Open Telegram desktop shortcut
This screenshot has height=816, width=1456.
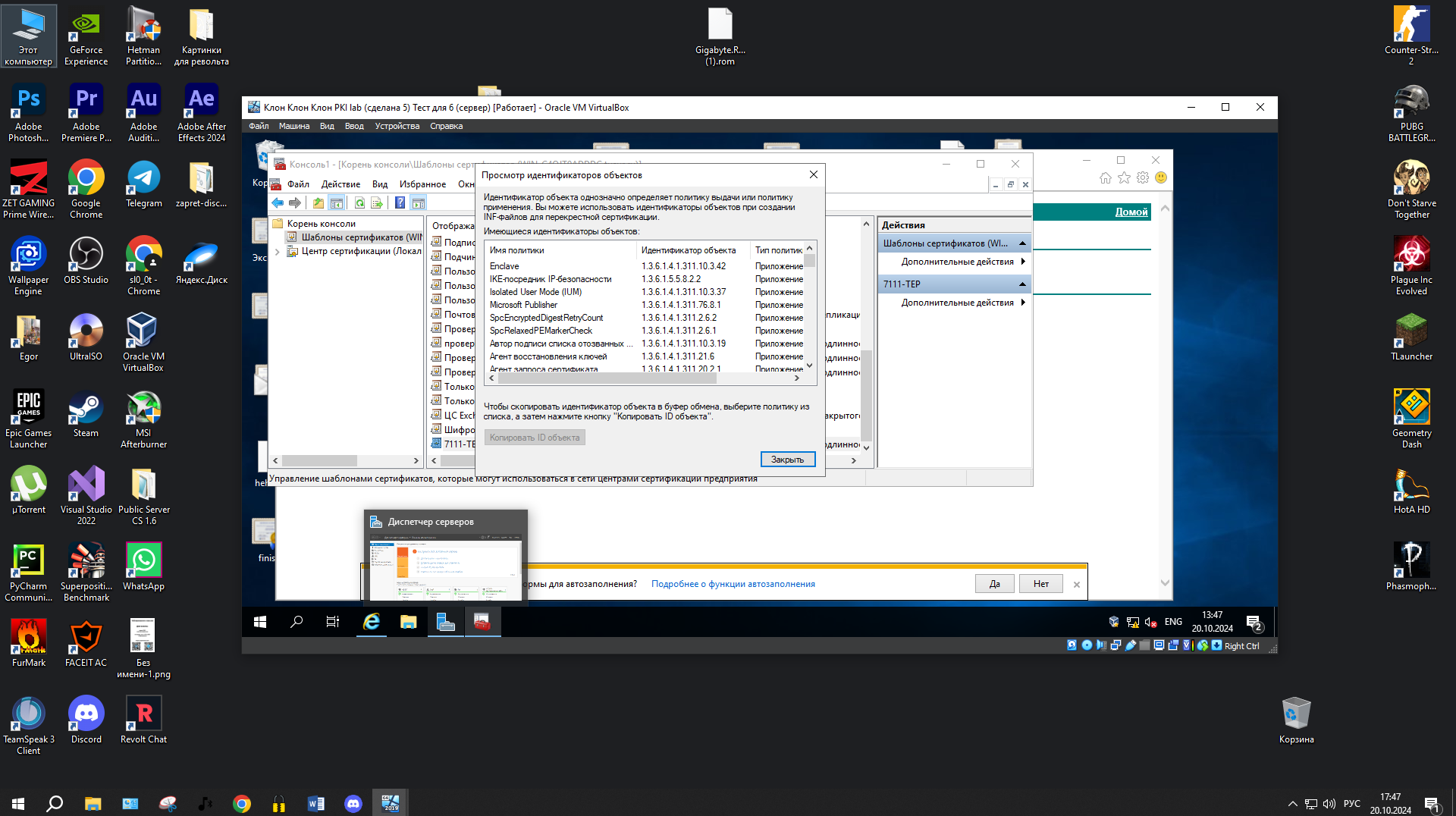(x=143, y=184)
